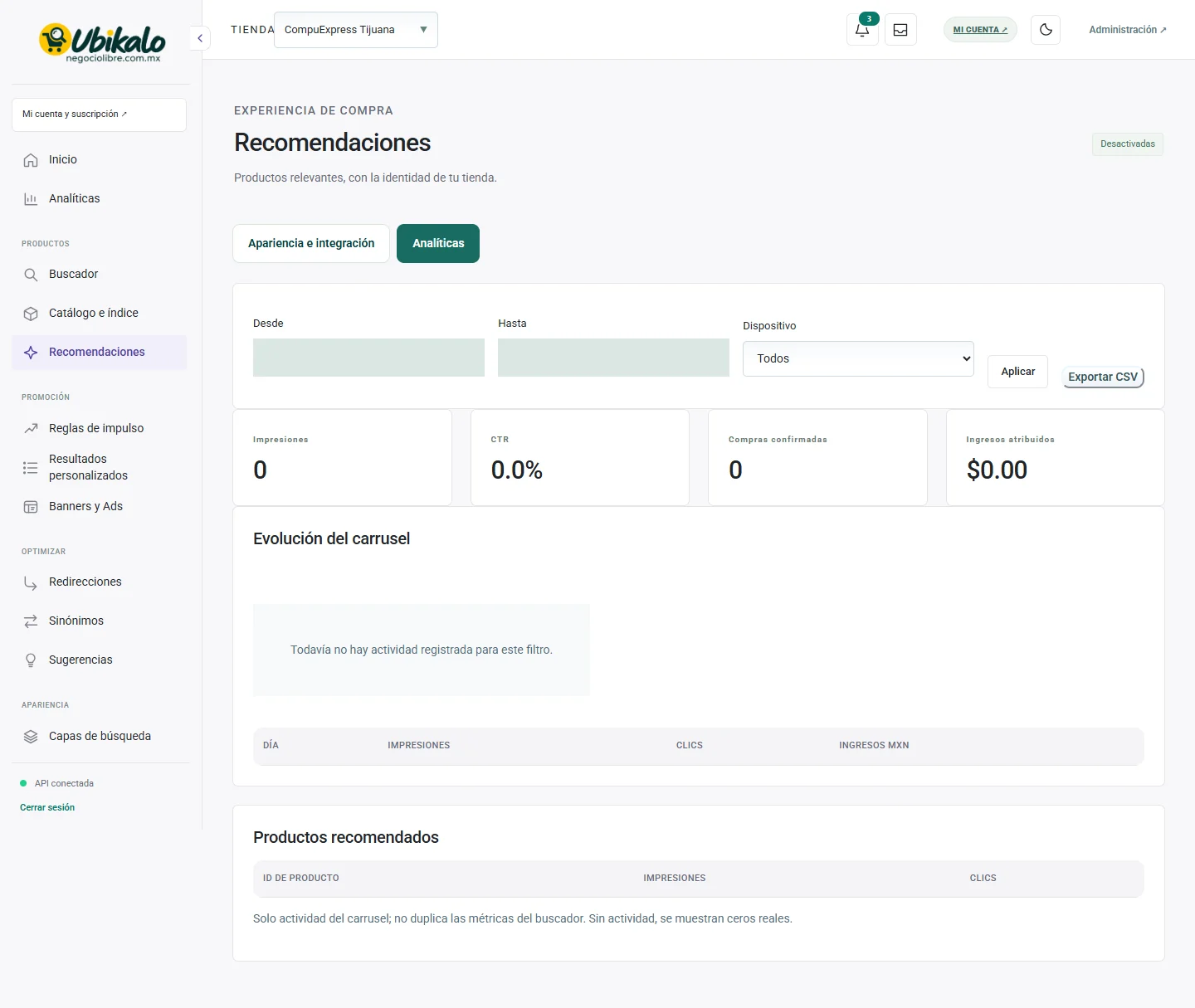Click the Ingresos atribuidos $0.00 value
This screenshot has height=1008, width=1195.
[x=997, y=470]
